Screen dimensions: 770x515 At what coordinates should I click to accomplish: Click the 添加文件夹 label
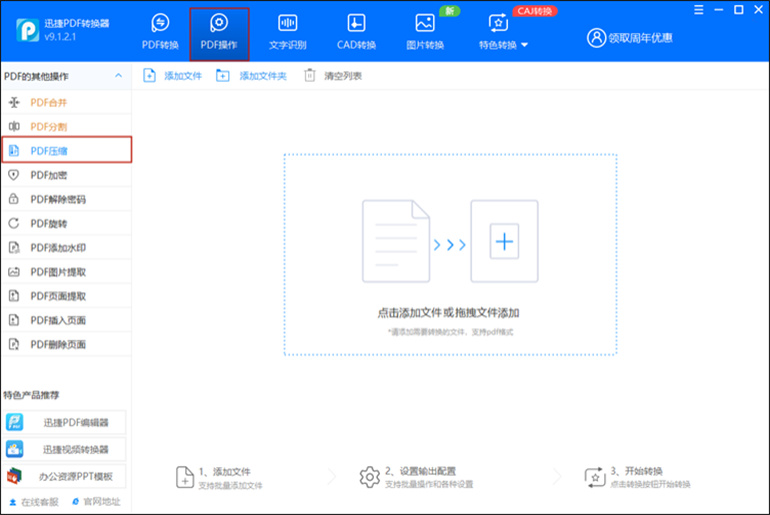point(263,76)
